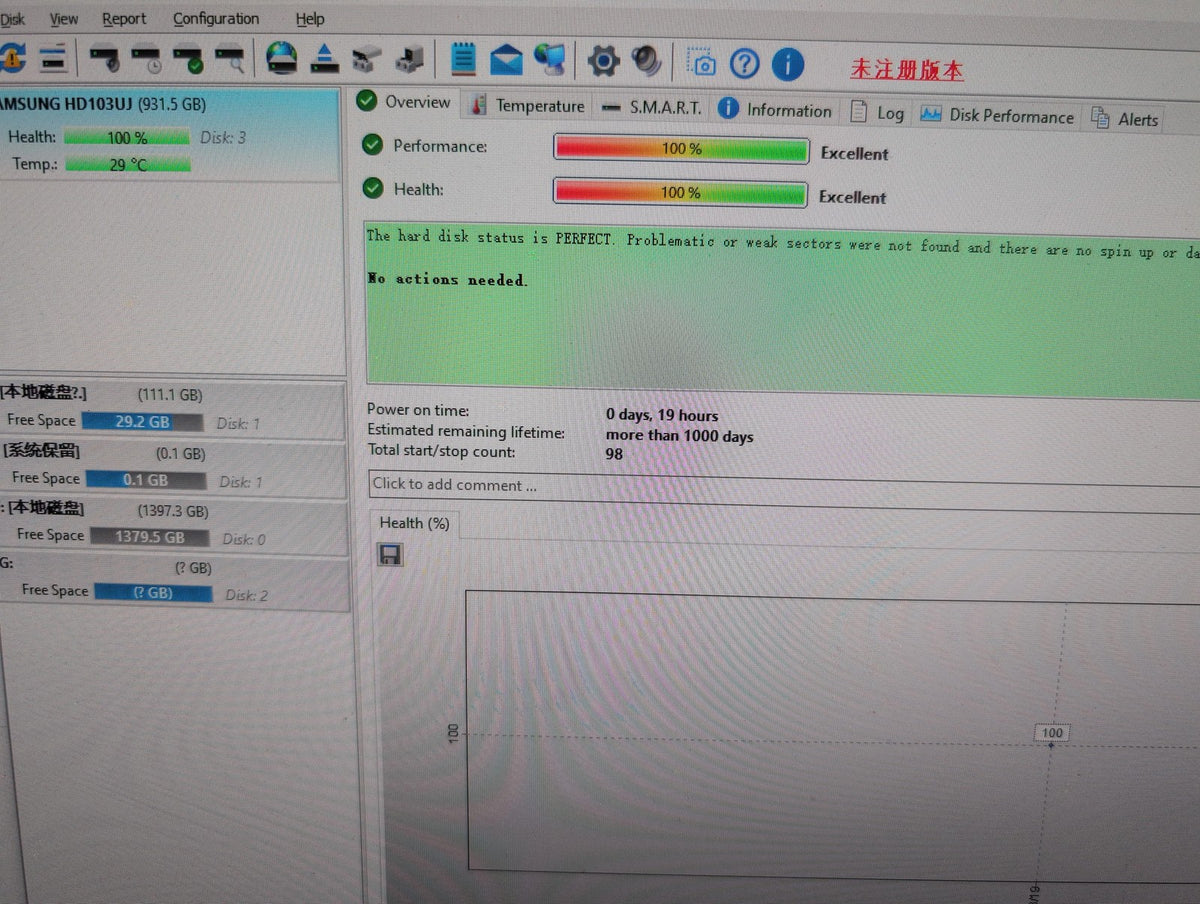This screenshot has height=904, width=1200.
Task: Click the disk with clock toolbar icon
Action: tap(148, 59)
